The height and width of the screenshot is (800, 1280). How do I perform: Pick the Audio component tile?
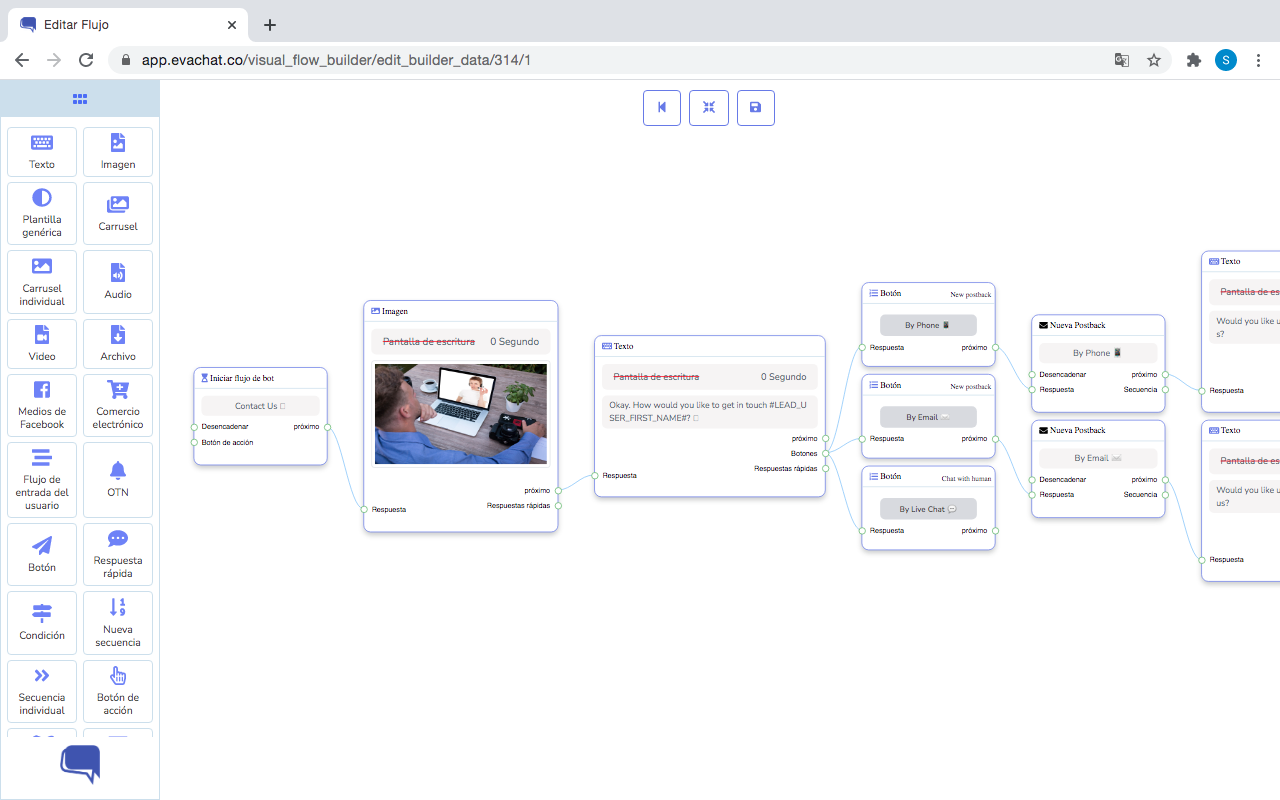coord(118,281)
